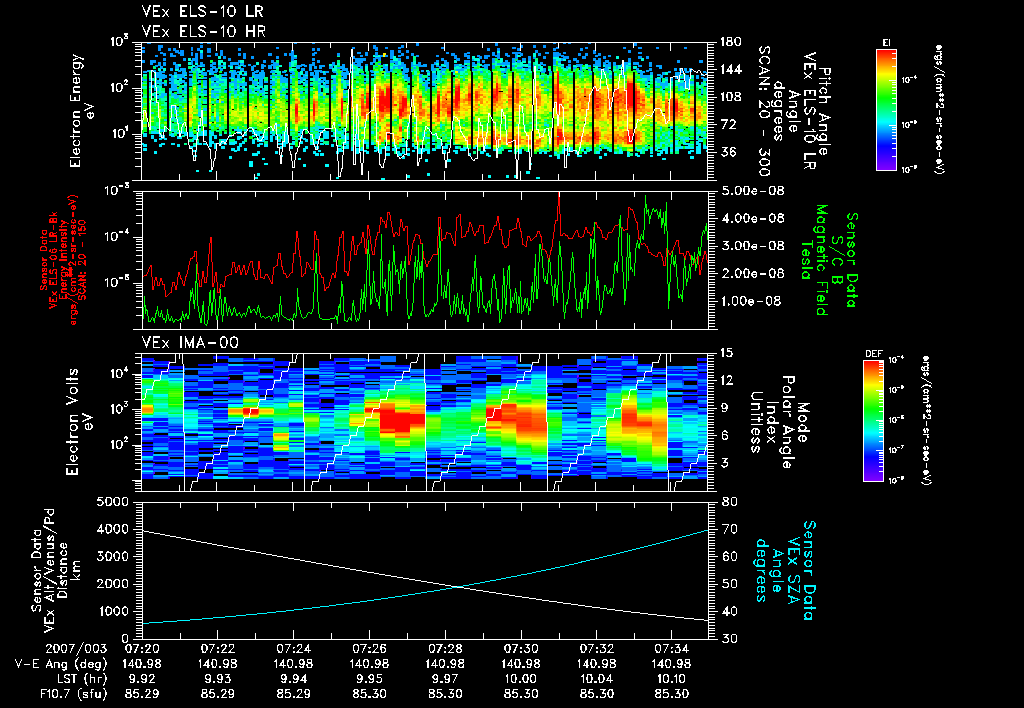Select the panel title "VEx IMA-00"
Screen dimensions: 1024x708
190,342
